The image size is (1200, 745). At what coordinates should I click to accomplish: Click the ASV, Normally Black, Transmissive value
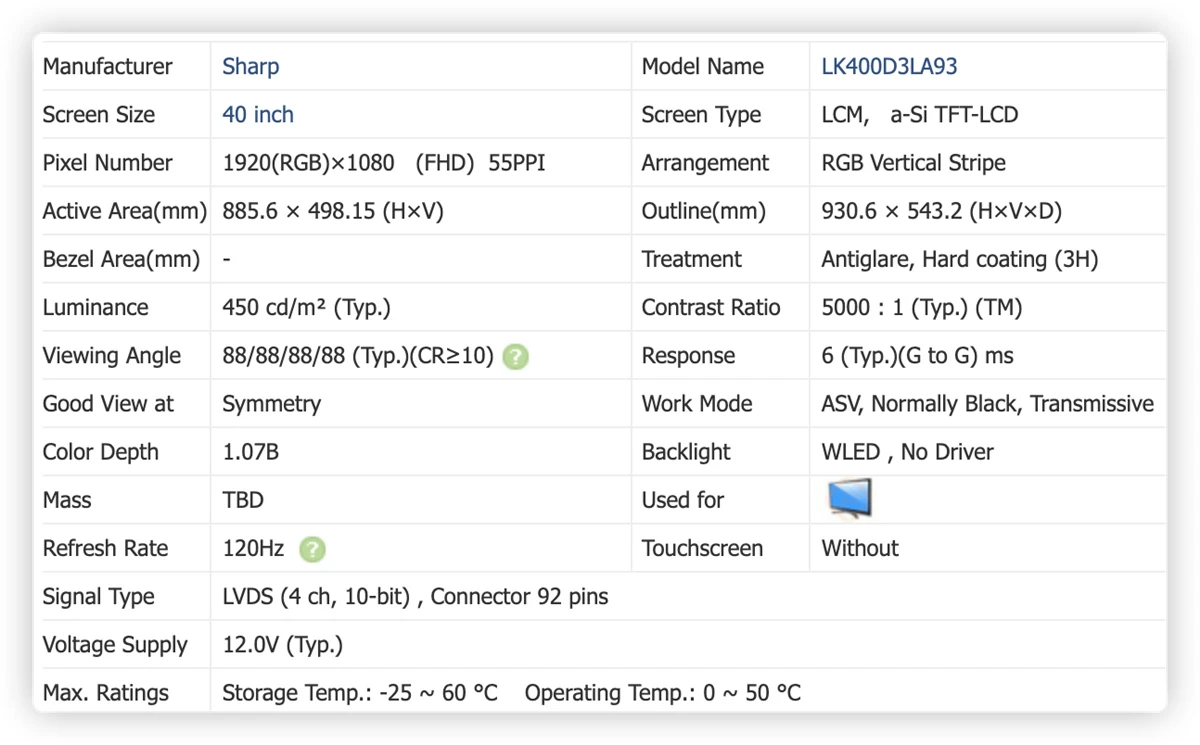[988, 404]
